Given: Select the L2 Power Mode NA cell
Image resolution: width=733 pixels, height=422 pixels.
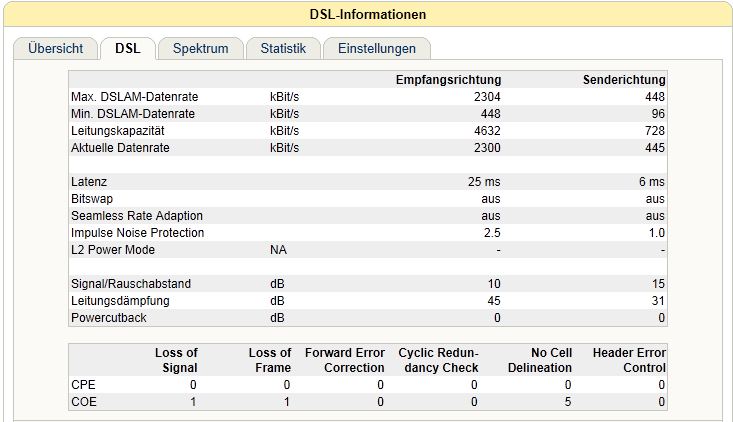Looking at the screenshot, I should tap(278, 250).
